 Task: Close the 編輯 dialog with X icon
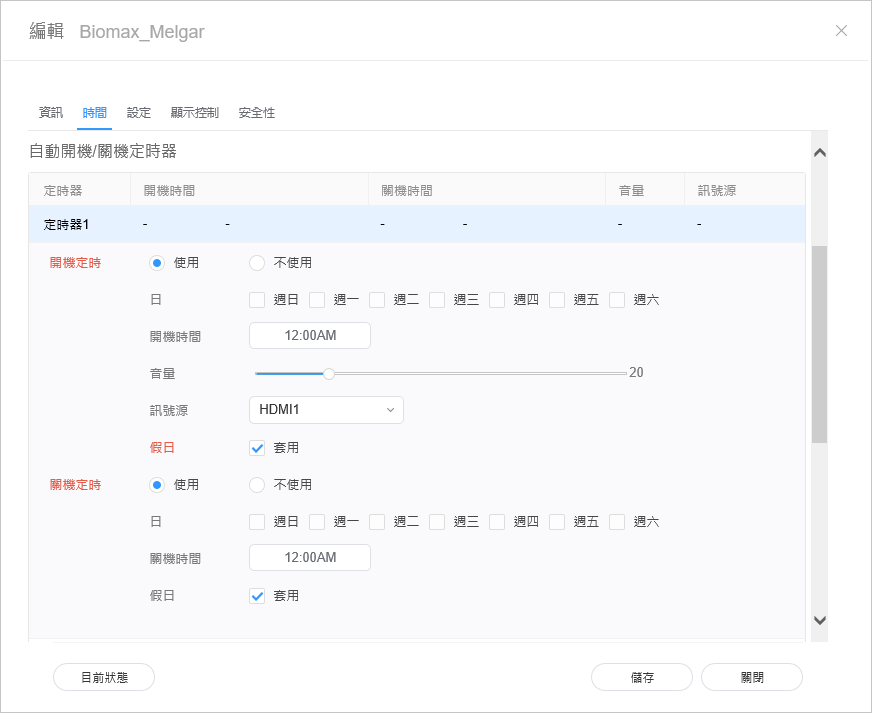tap(841, 31)
